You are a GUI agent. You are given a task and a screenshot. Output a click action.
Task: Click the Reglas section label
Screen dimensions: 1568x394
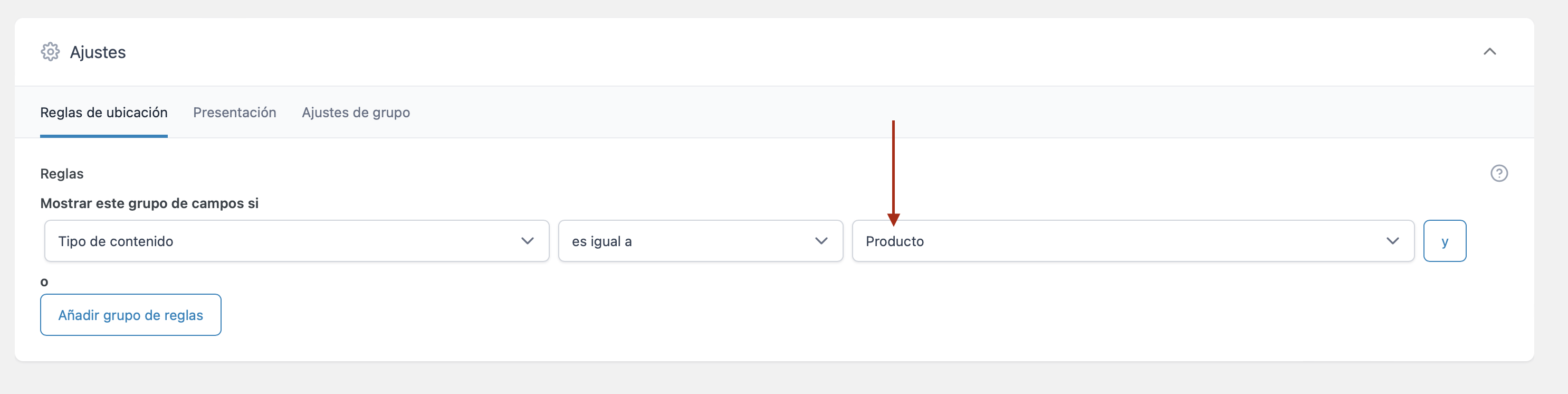[62, 174]
